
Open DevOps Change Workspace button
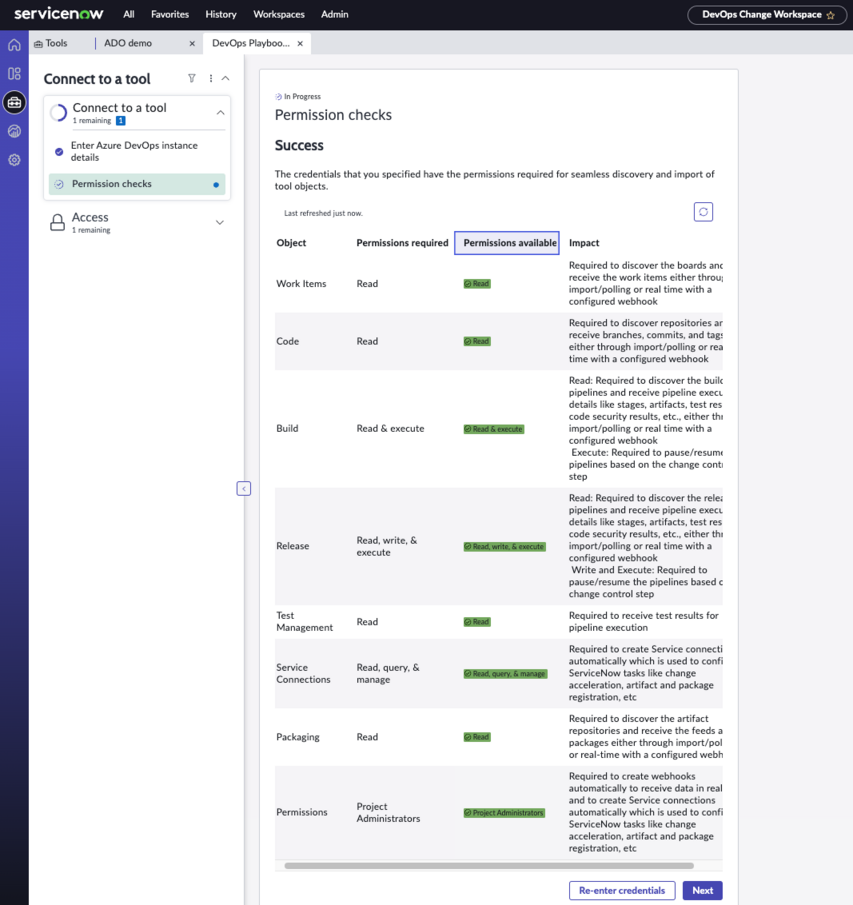coord(767,15)
